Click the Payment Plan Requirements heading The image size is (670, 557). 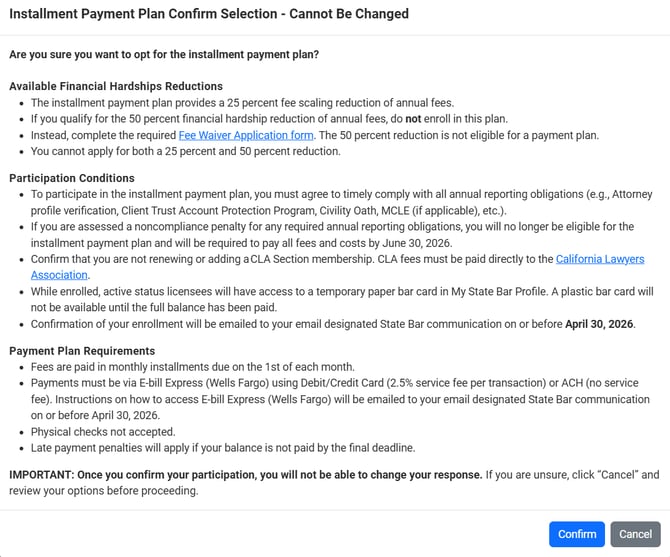(82, 351)
